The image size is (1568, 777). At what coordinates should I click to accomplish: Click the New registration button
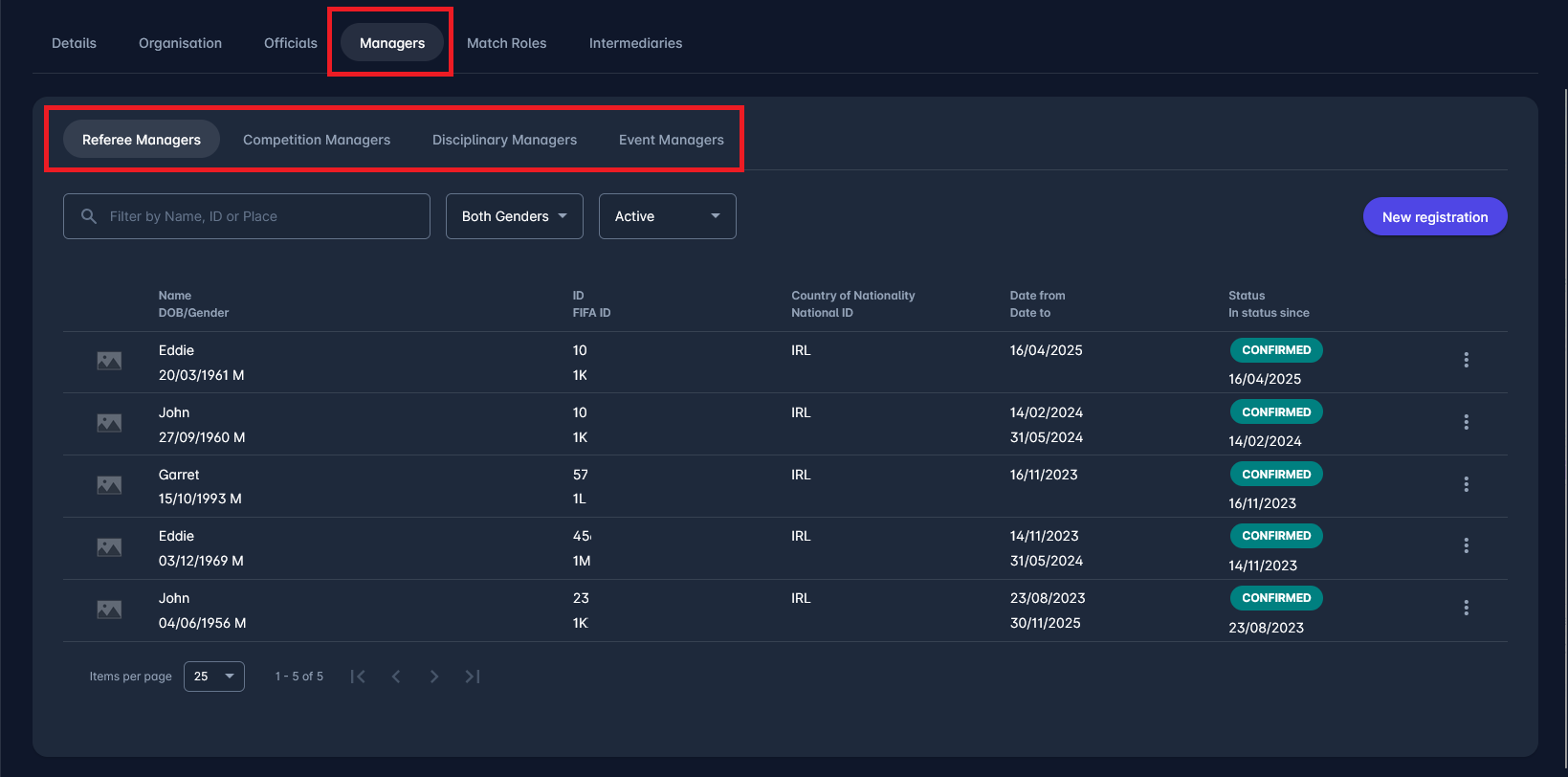click(1434, 217)
